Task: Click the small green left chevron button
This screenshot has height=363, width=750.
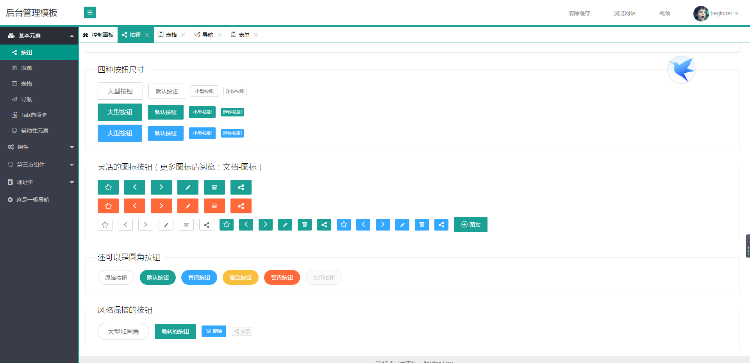Action: click(246, 224)
